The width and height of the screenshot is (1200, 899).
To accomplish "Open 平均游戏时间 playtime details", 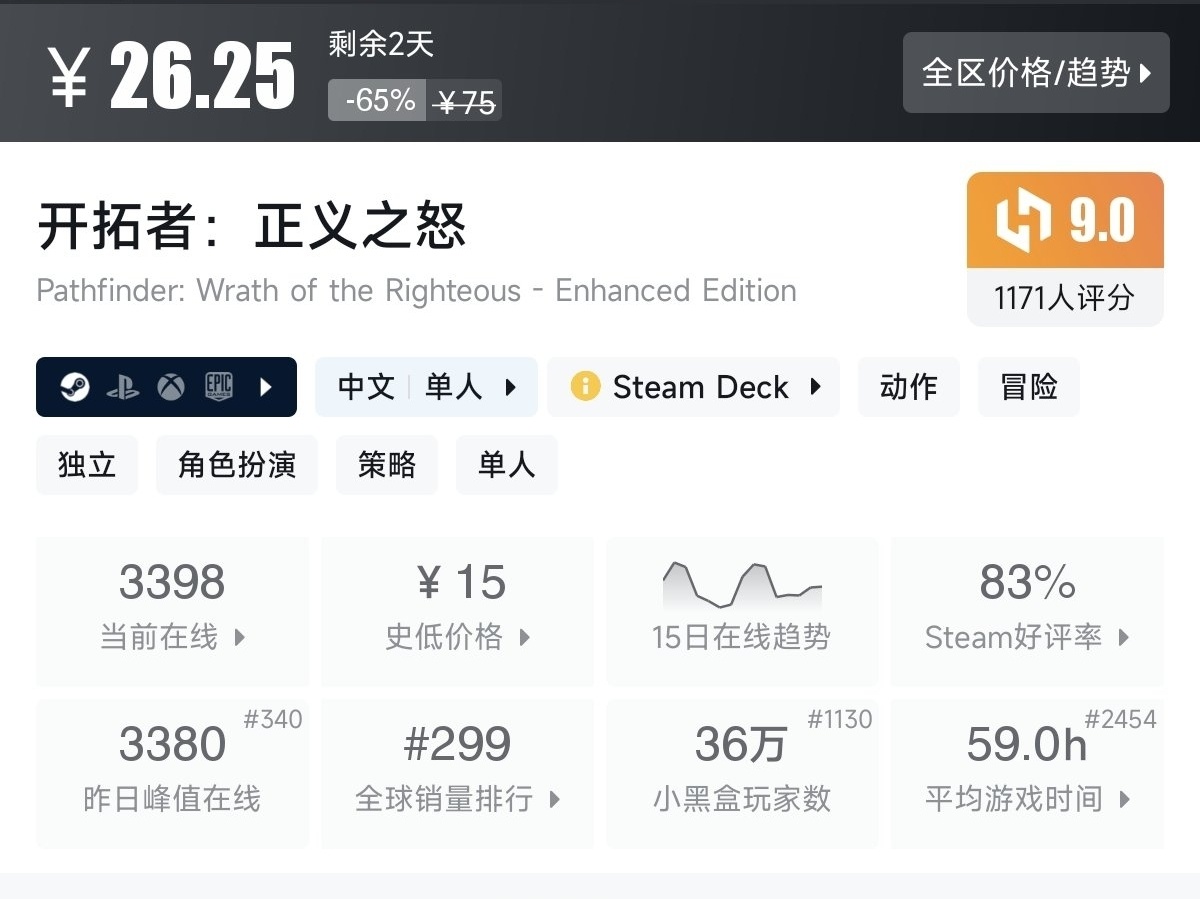I will click(x=1027, y=773).
